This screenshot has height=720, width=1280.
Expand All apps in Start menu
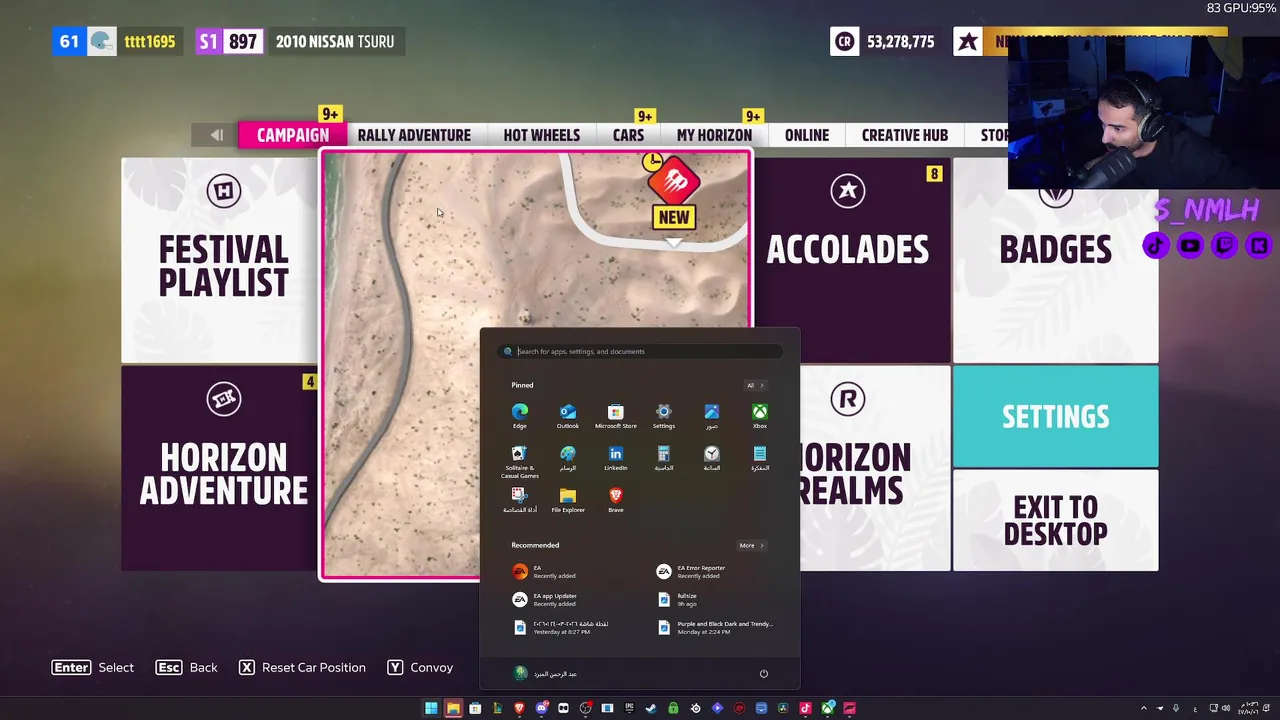tap(754, 385)
